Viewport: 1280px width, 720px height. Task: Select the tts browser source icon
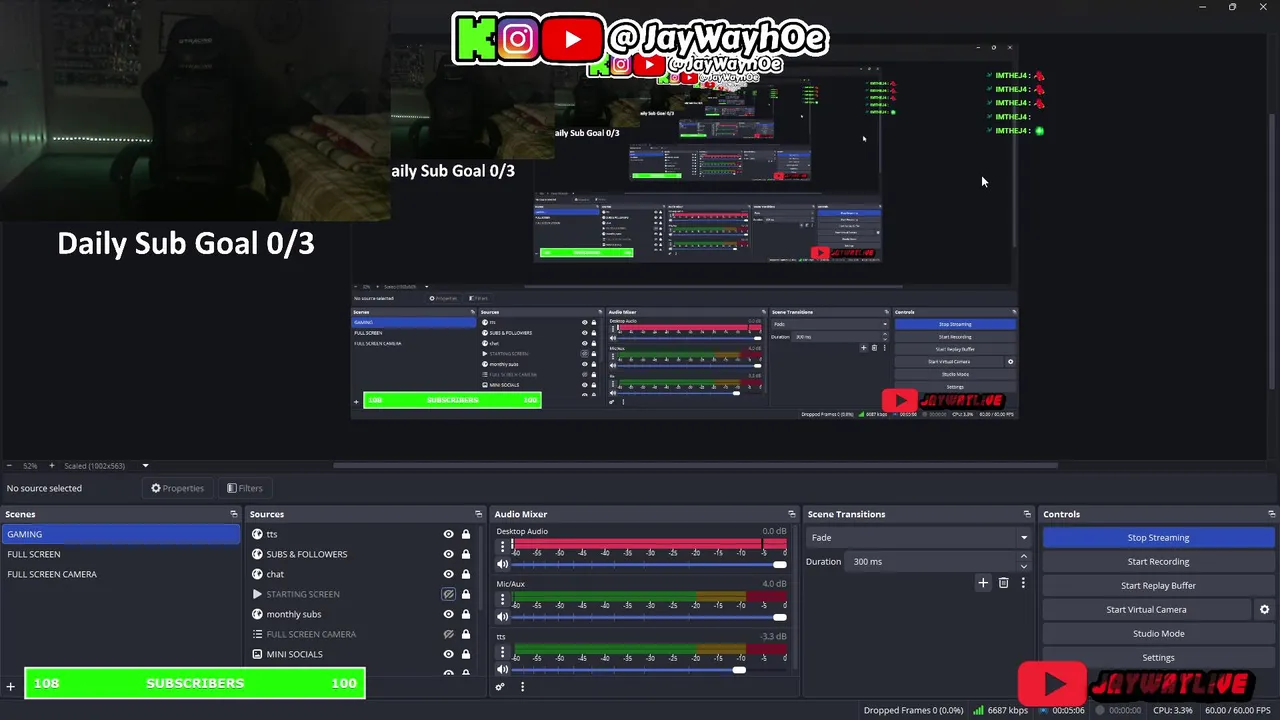(x=257, y=534)
